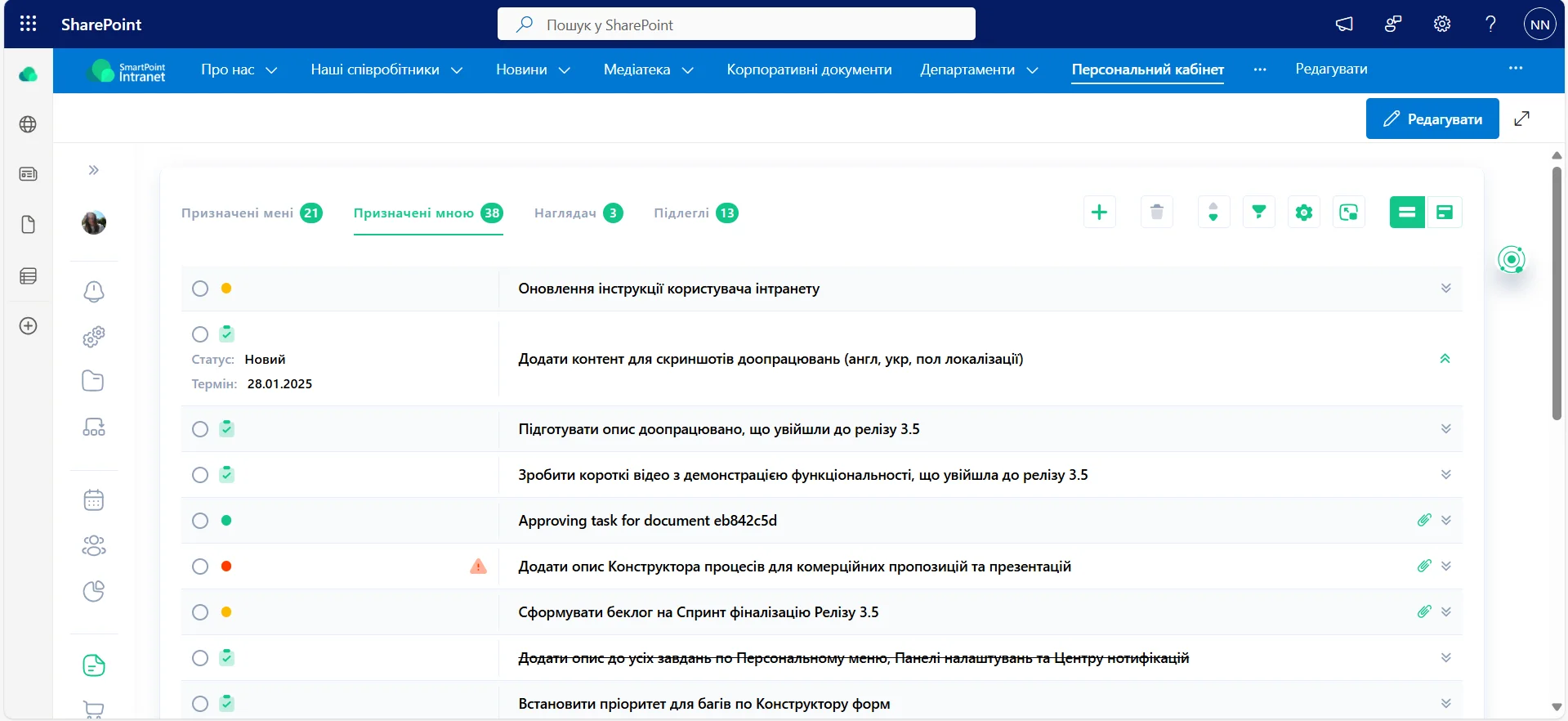The width and height of the screenshot is (1568, 721).
Task: Open the task filter funnel icon
Action: [1258, 213]
